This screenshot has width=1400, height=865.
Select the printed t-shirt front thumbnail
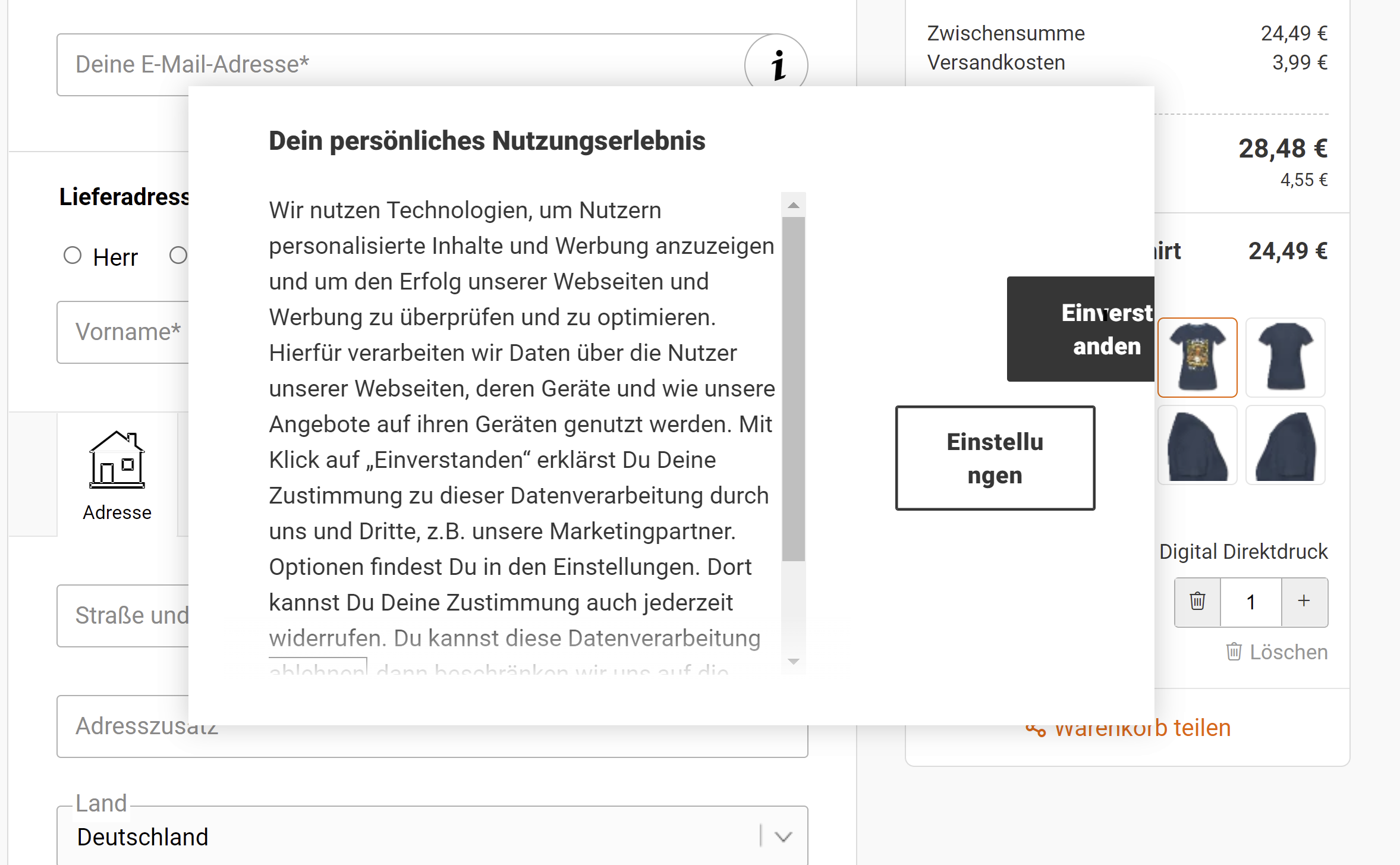click(x=1197, y=357)
